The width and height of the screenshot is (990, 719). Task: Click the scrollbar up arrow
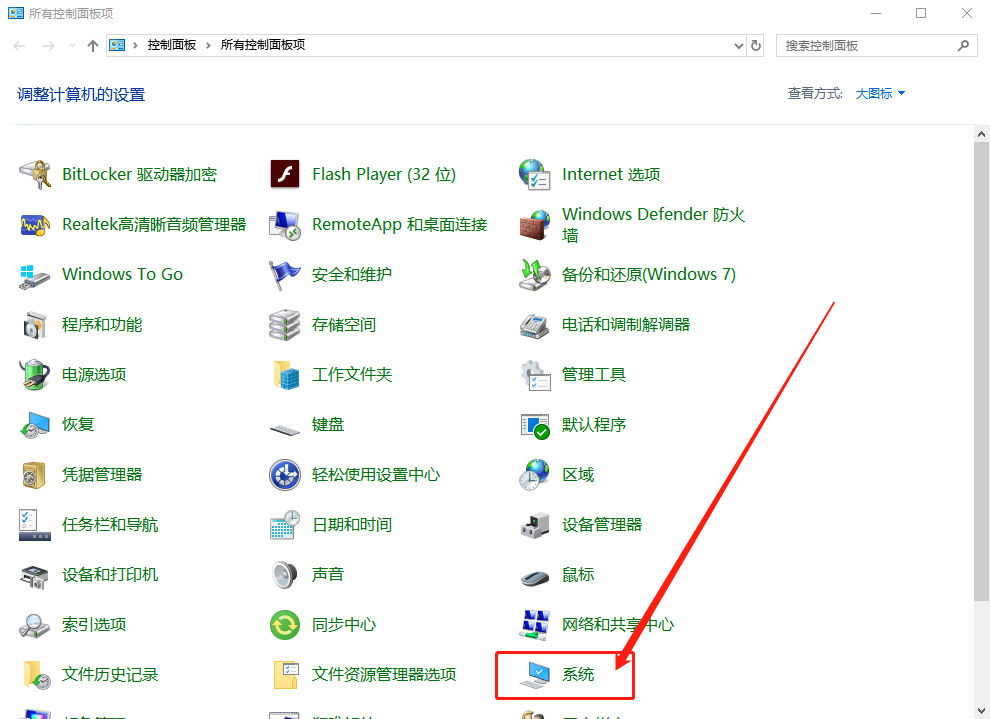click(x=981, y=134)
